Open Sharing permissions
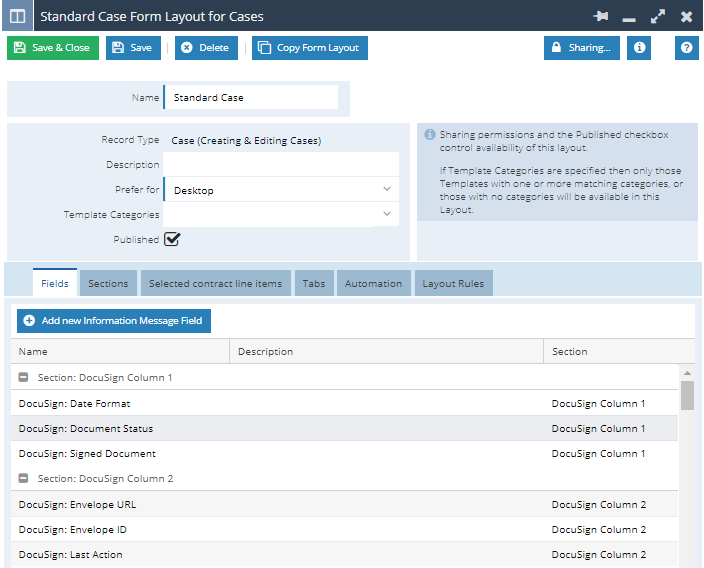The image size is (704, 568). pos(581,48)
